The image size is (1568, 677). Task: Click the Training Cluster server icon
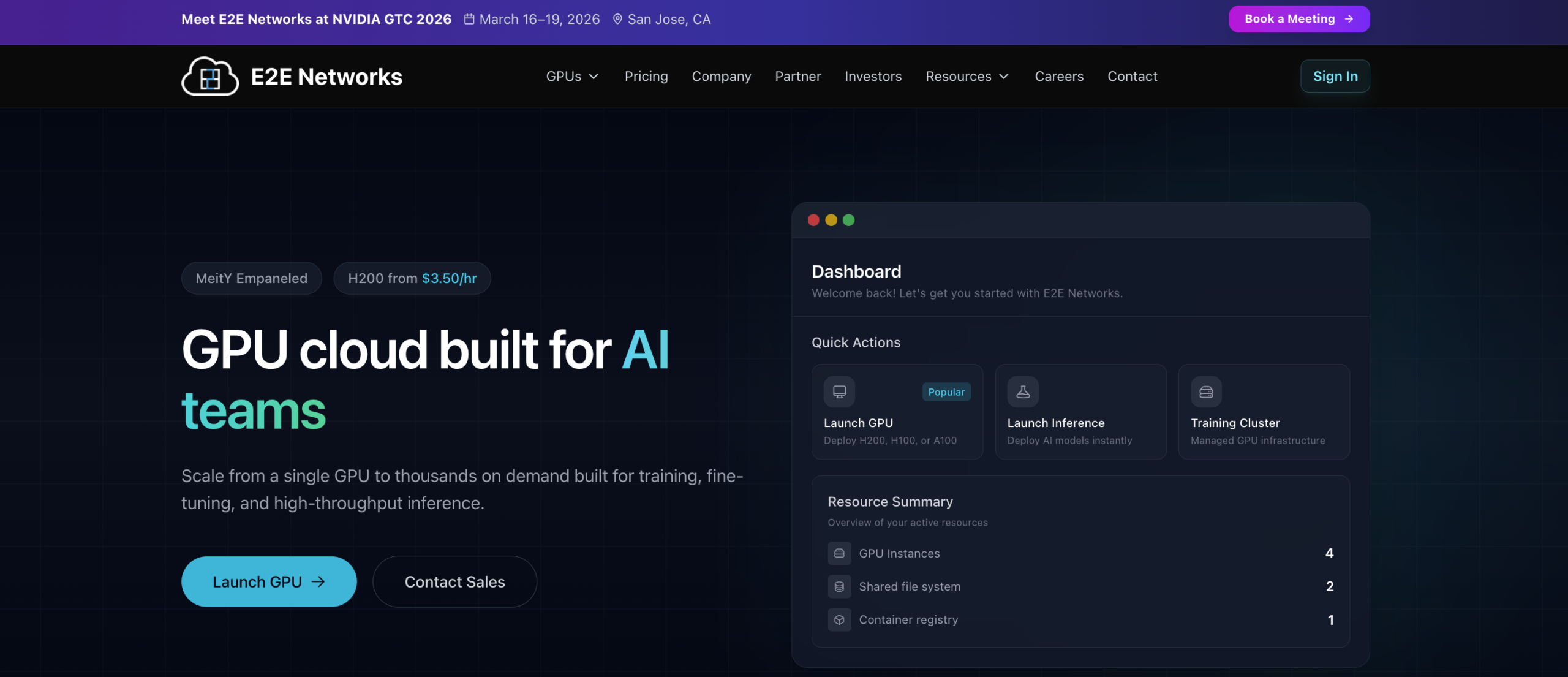pos(1206,391)
